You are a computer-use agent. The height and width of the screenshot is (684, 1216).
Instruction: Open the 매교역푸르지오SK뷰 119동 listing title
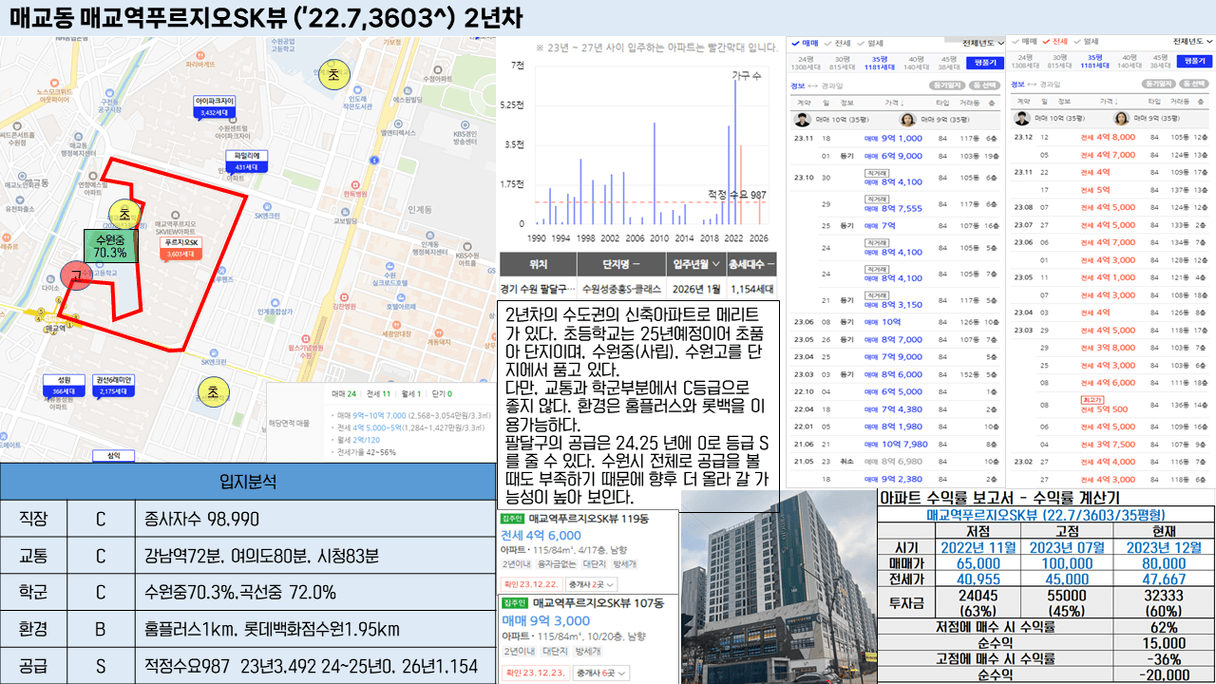(x=589, y=519)
